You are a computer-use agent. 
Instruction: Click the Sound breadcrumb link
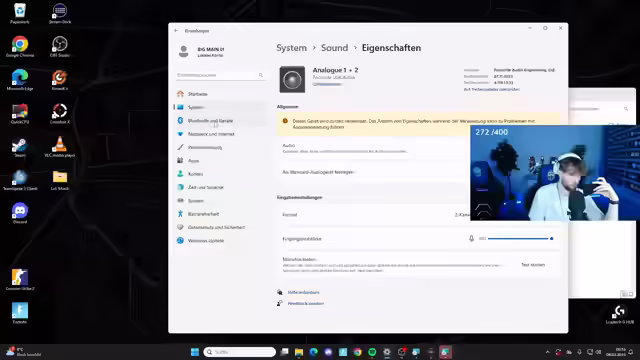click(334, 48)
